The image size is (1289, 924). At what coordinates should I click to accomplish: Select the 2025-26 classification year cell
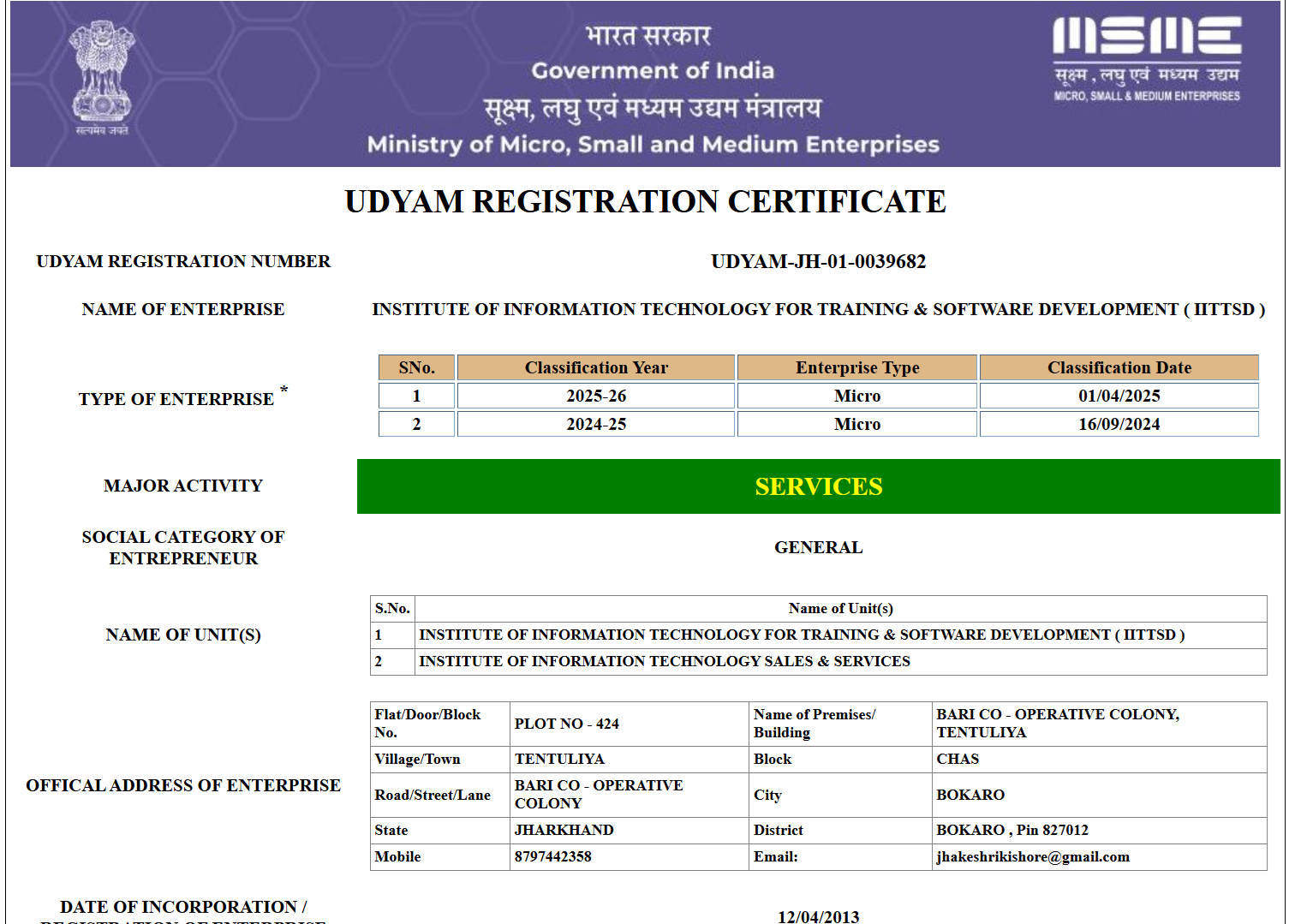coord(596,396)
